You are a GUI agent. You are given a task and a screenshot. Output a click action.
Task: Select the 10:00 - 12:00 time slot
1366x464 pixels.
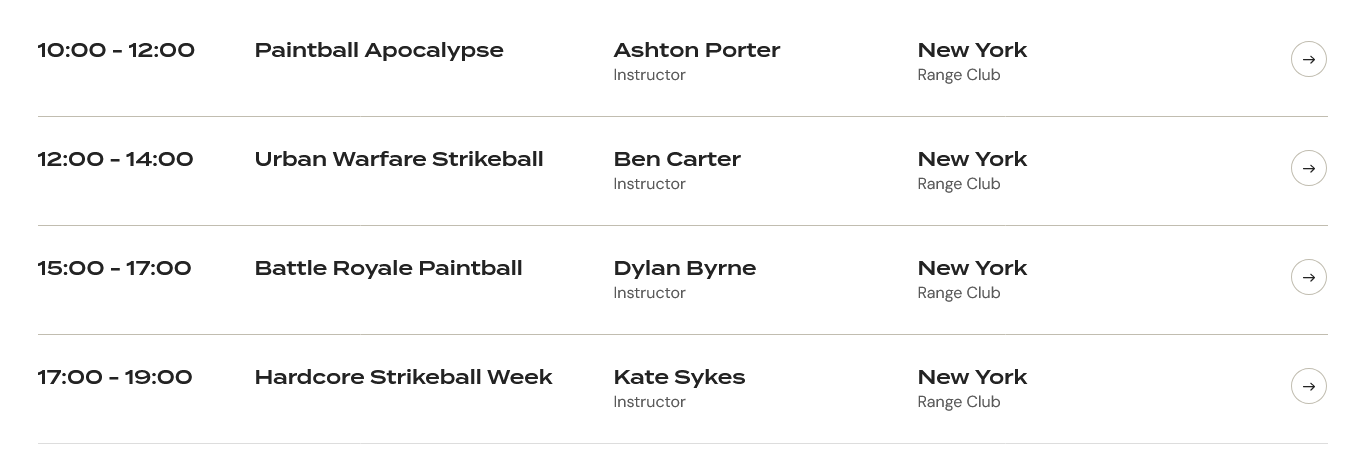click(116, 50)
